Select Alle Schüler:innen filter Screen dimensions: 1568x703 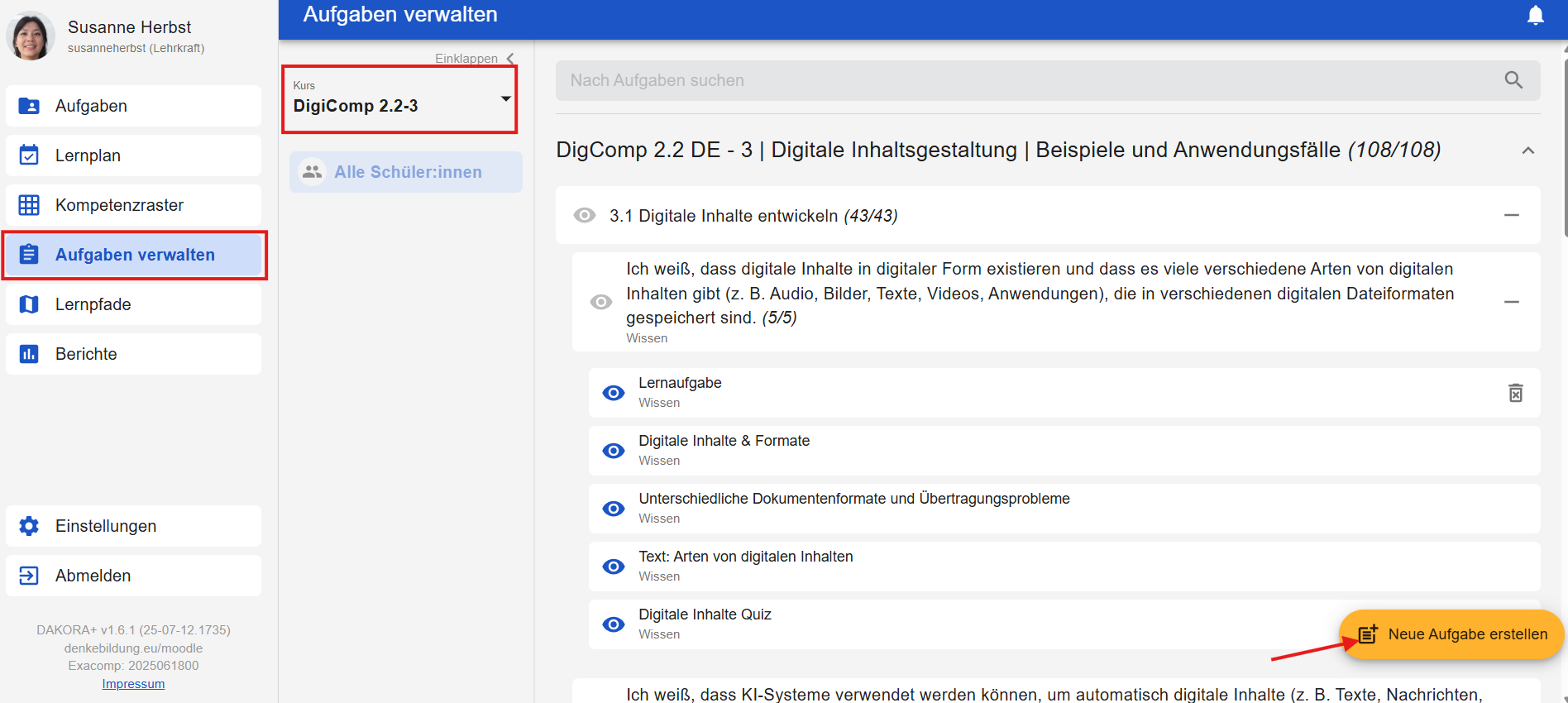405,172
